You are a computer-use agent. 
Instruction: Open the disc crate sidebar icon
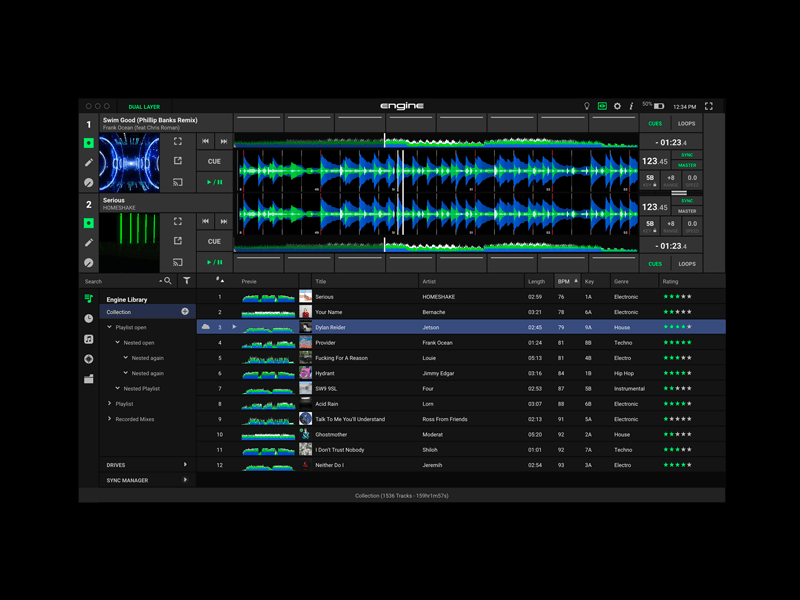[x=89, y=359]
